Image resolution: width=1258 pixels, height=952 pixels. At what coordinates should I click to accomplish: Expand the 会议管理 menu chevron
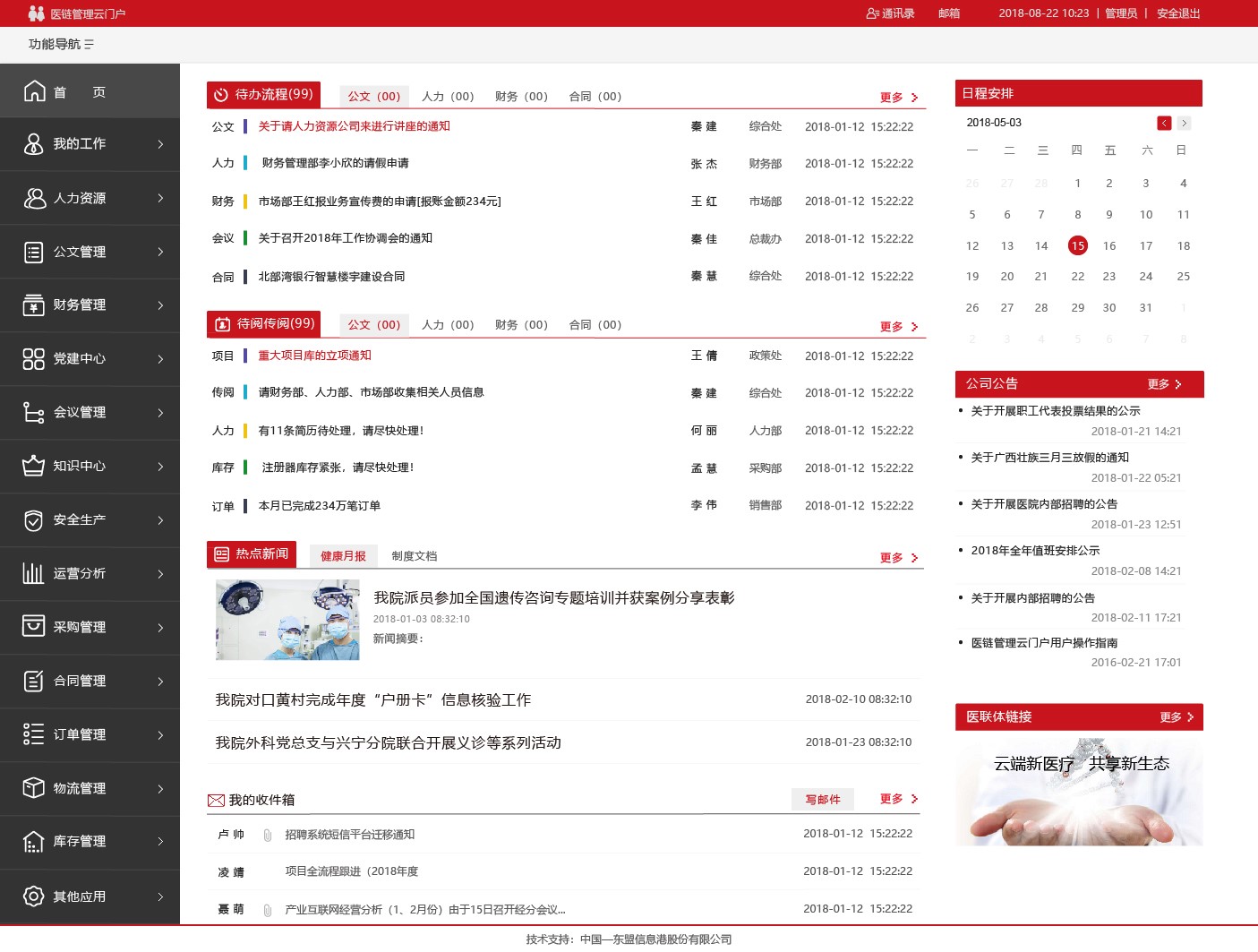click(160, 413)
